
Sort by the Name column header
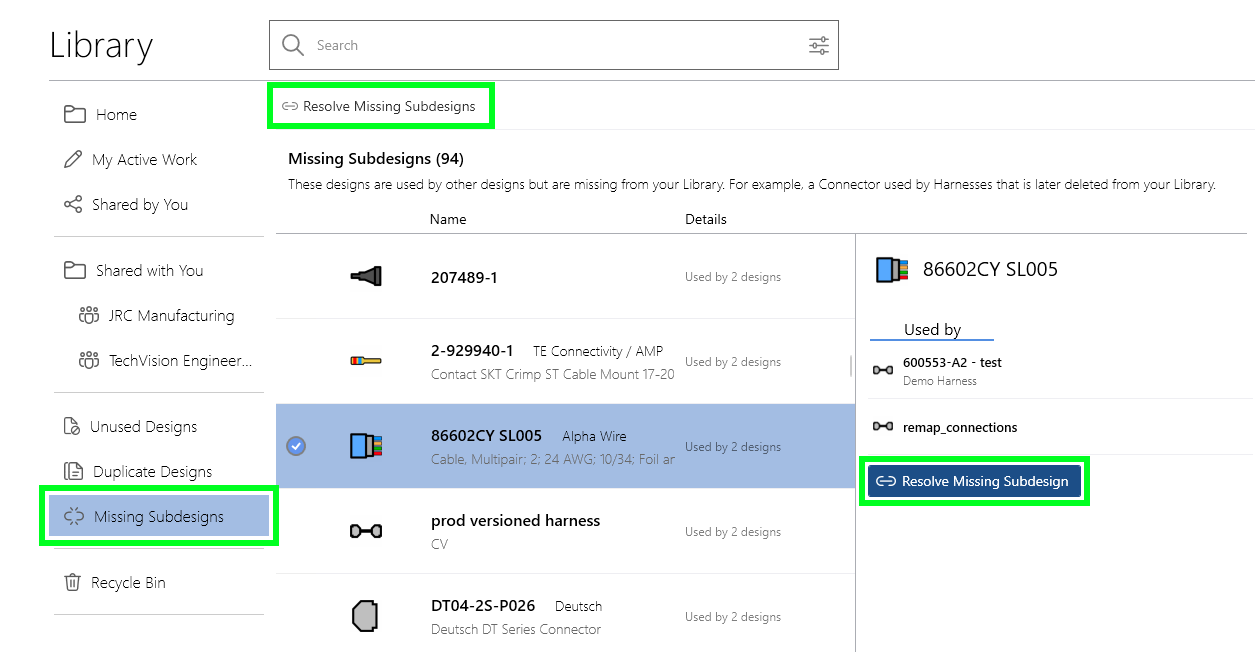click(448, 219)
